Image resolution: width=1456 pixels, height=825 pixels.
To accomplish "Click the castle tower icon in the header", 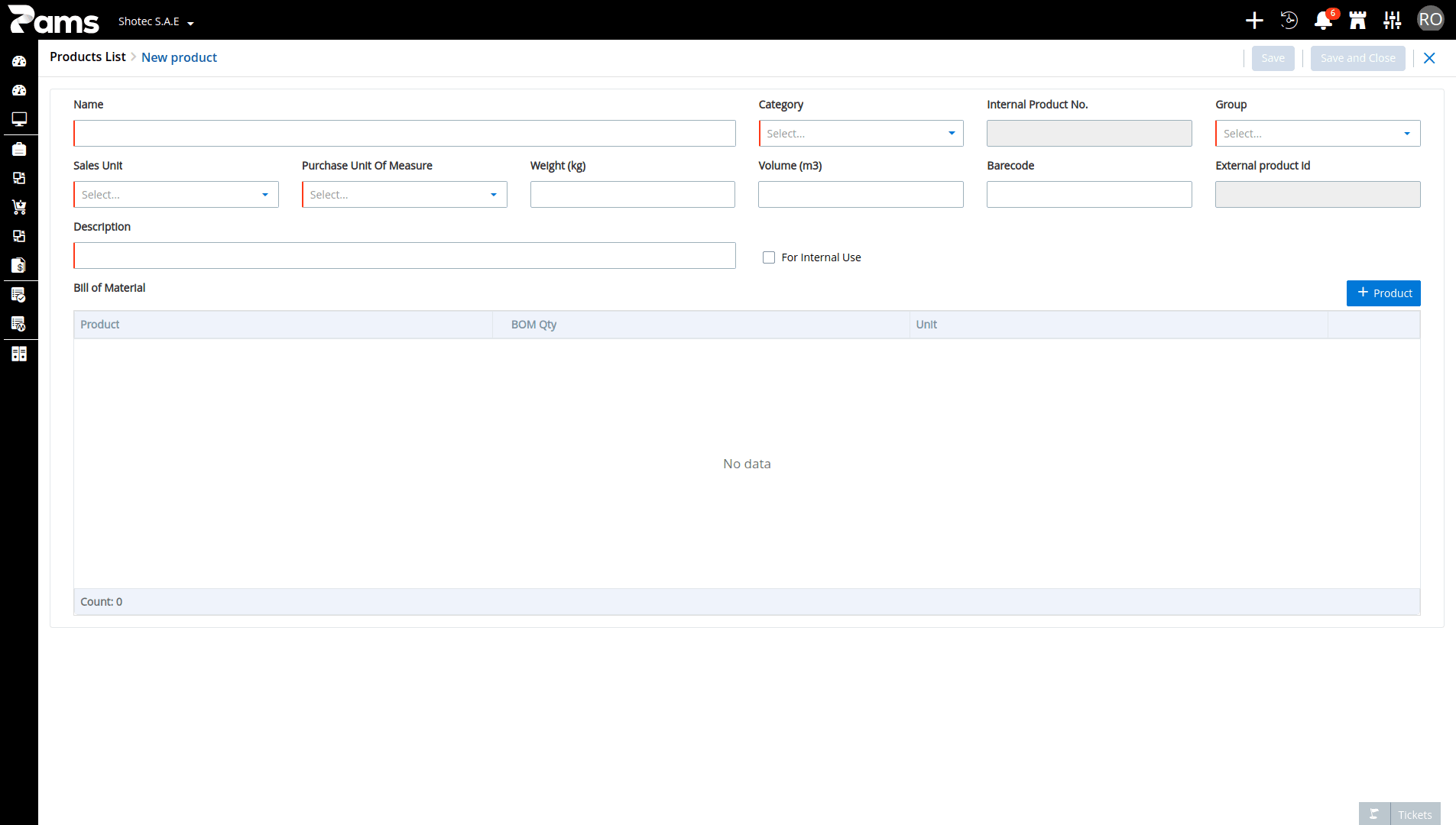I will pyautogui.click(x=1357, y=21).
